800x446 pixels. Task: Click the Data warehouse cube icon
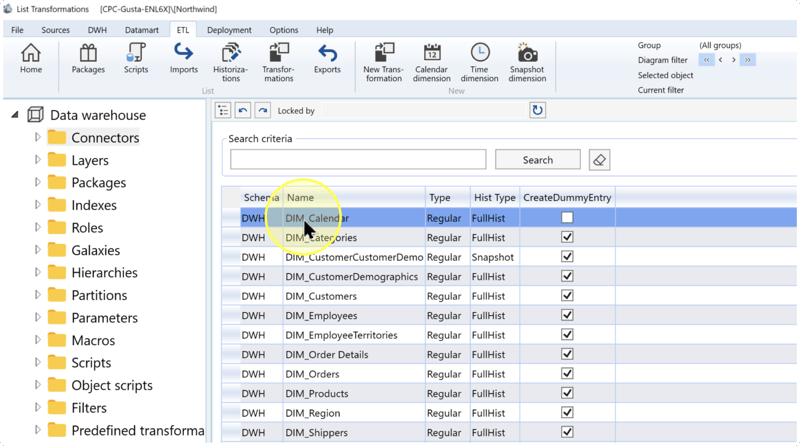[35, 115]
